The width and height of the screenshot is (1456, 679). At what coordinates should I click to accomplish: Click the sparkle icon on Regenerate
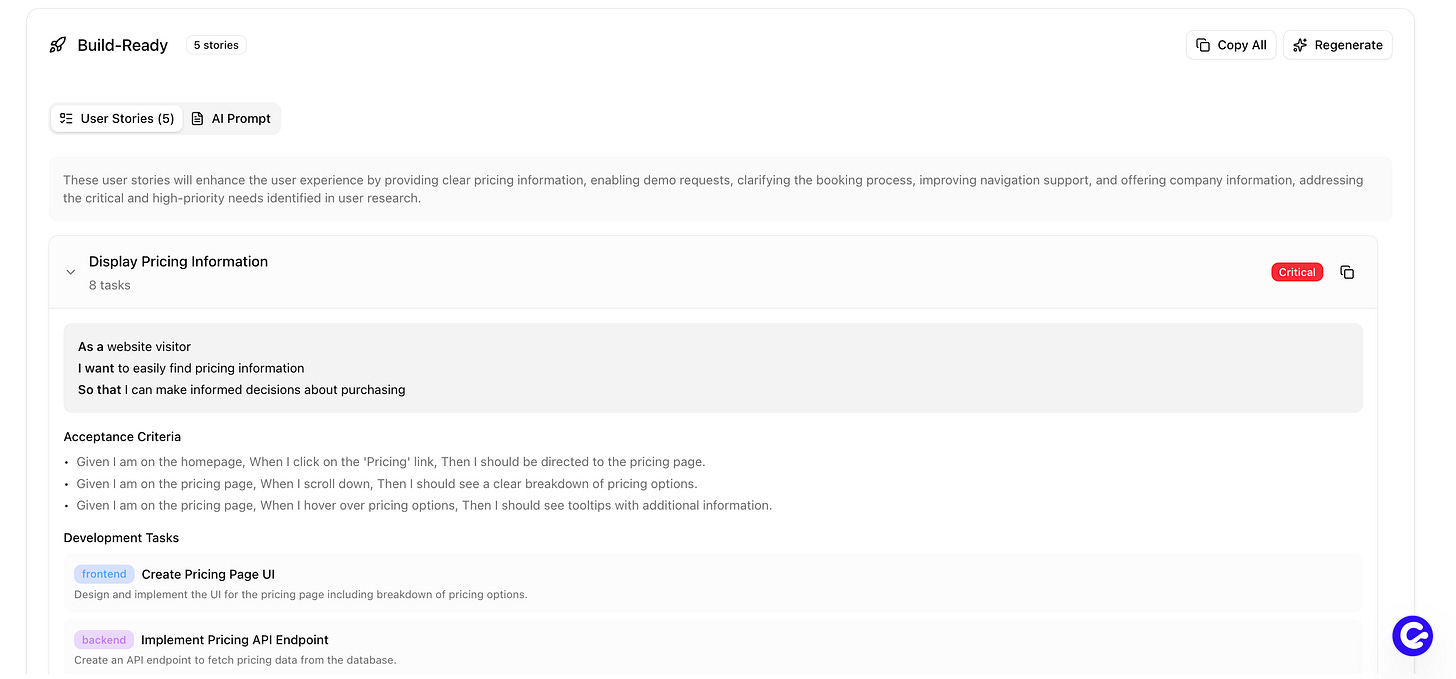pyautogui.click(x=1300, y=45)
